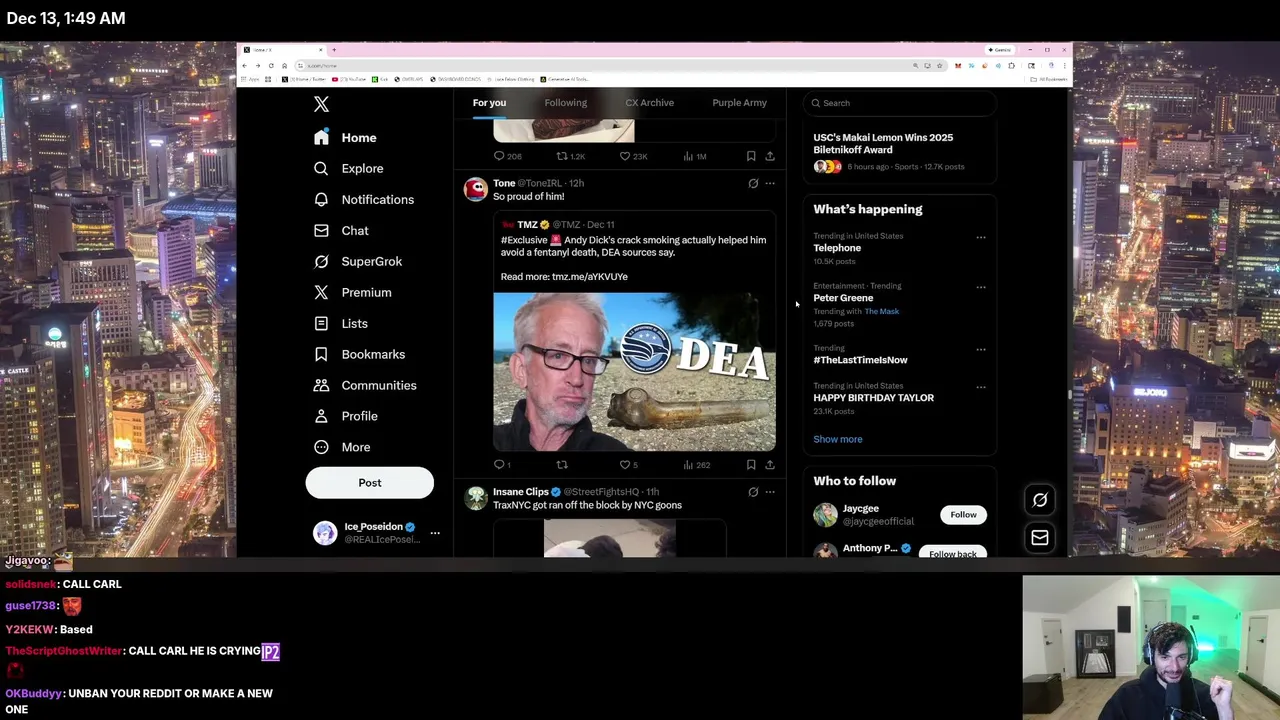This screenshot has height=720, width=1280.
Task: More options for #TheLastTimeIsNow trend
Action: [981, 350]
